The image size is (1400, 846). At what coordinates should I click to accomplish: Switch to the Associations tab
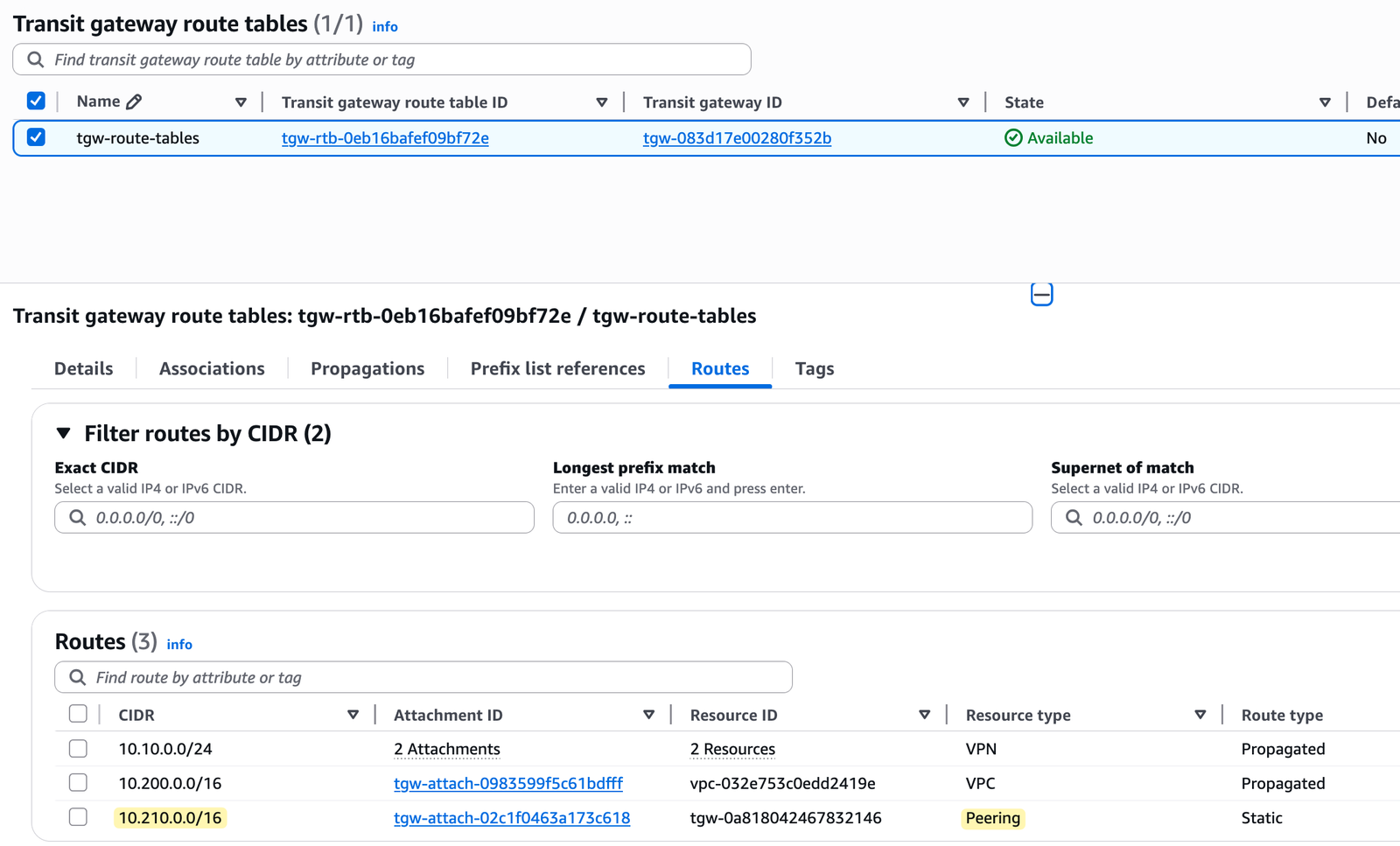click(212, 368)
